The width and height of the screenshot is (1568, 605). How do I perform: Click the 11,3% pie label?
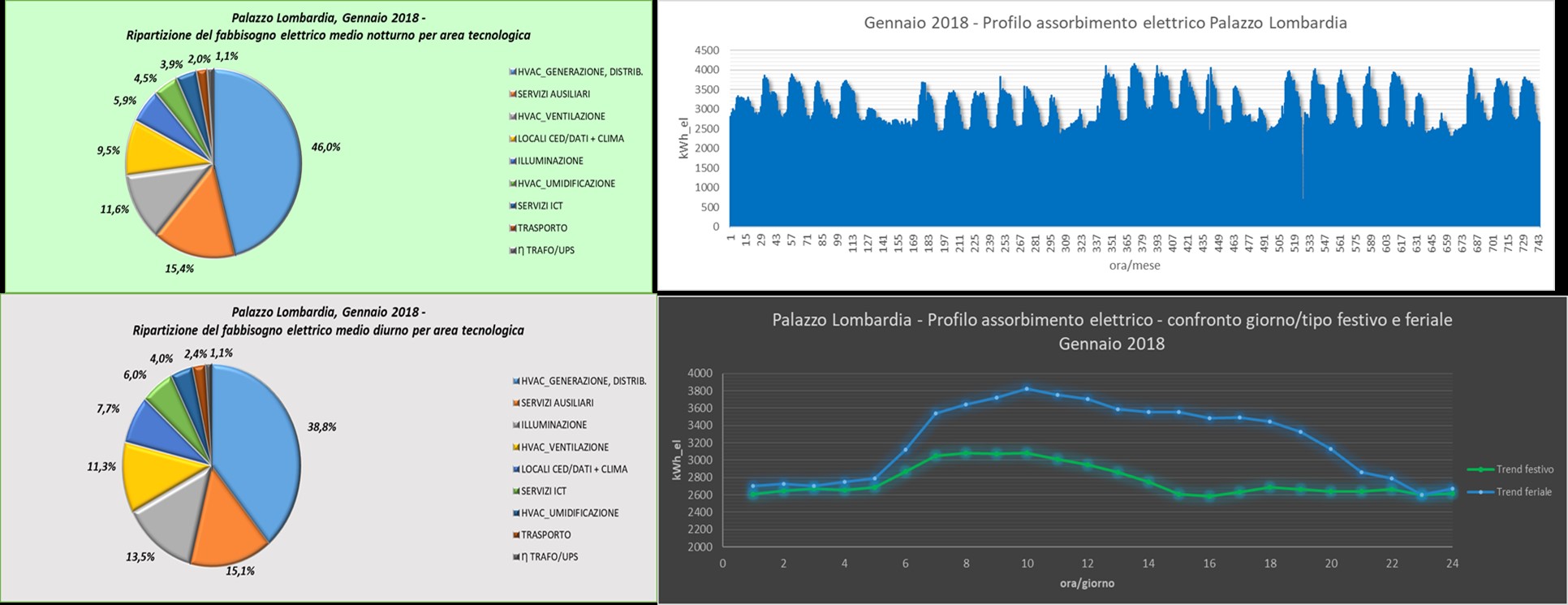[x=101, y=466]
